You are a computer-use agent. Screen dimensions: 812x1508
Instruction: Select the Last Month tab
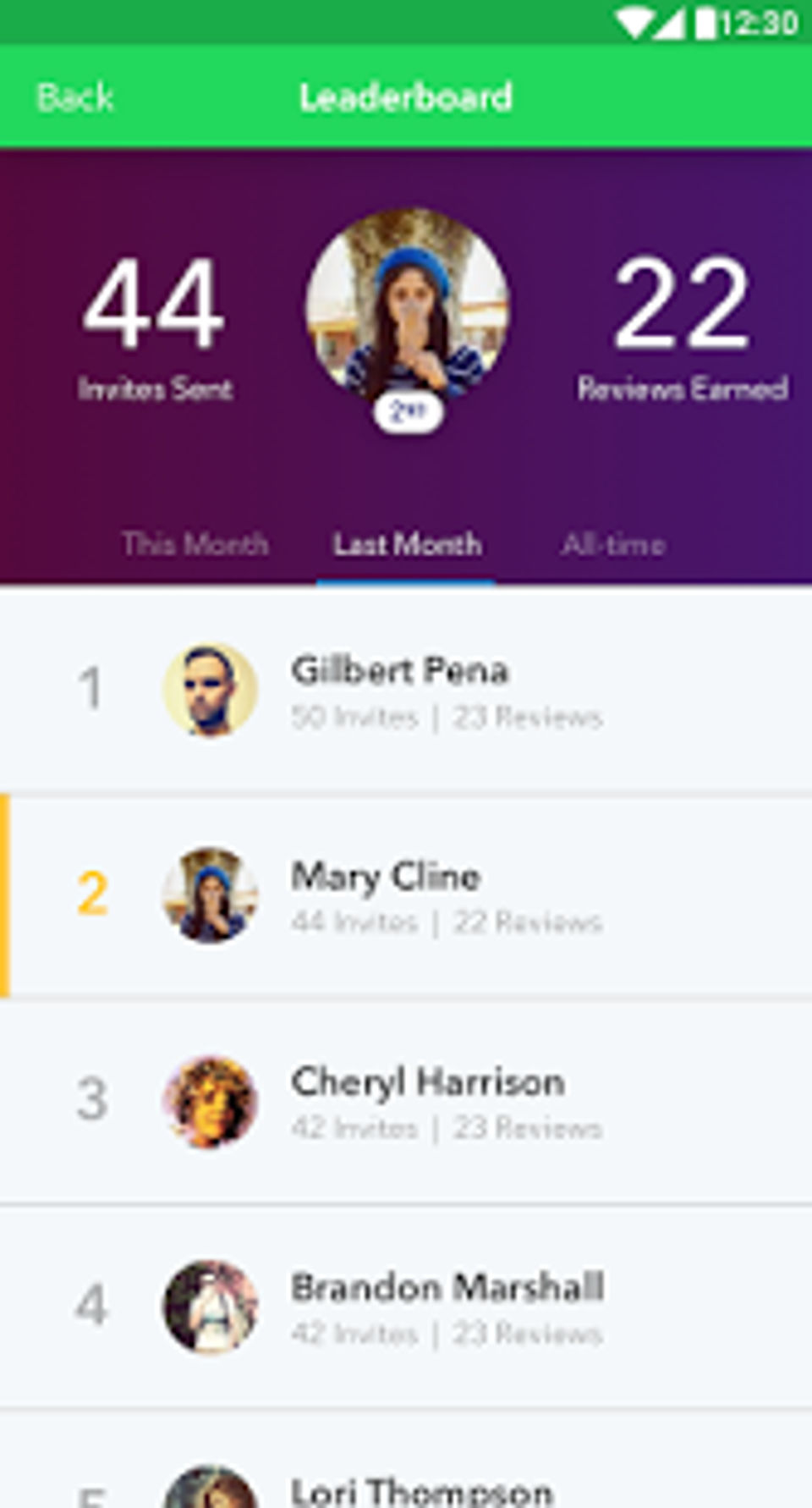point(407,544)
